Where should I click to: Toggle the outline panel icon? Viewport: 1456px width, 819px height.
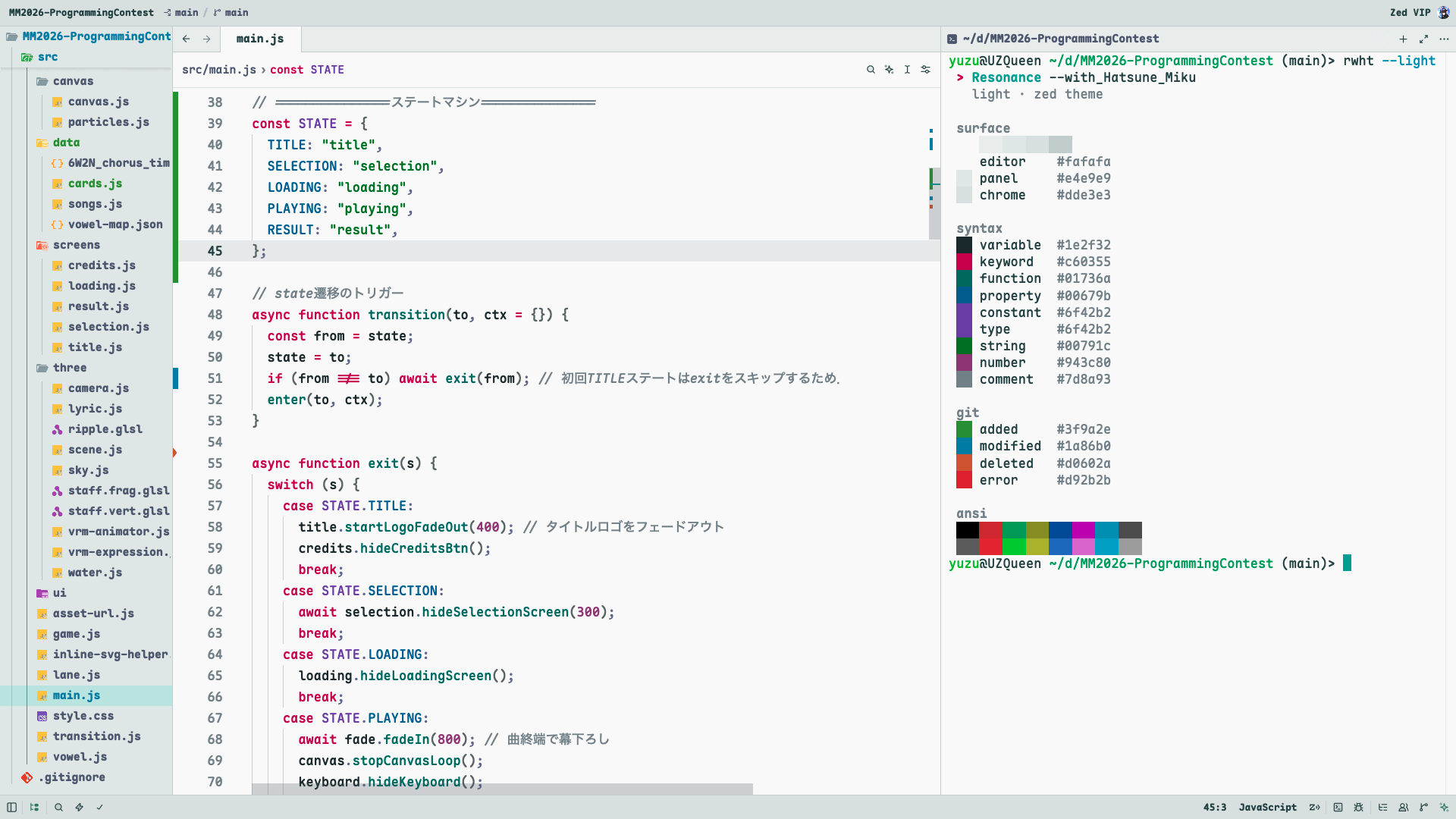[x=1382, y=808]
